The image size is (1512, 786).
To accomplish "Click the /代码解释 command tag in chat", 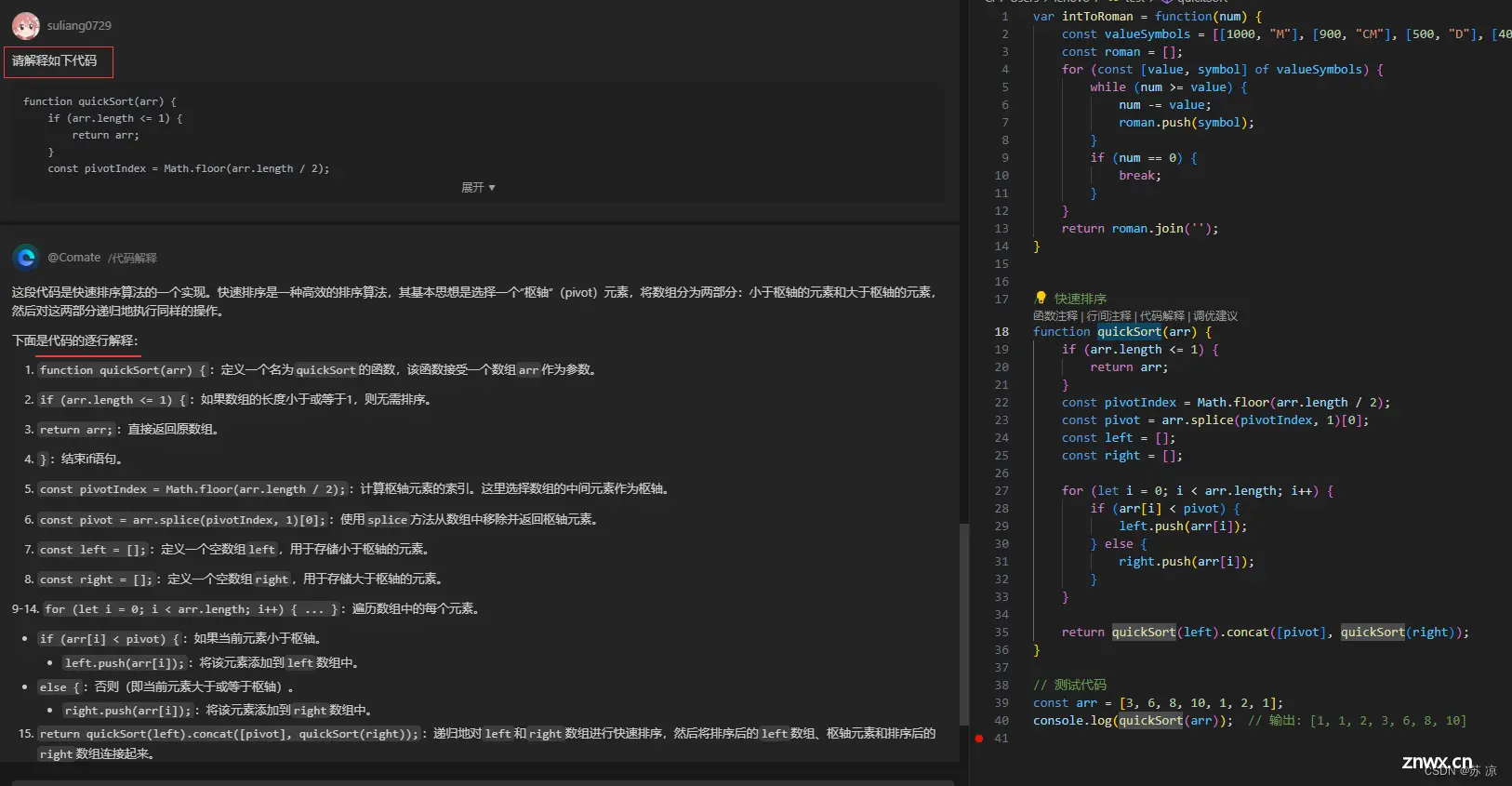I will point(132,258).
